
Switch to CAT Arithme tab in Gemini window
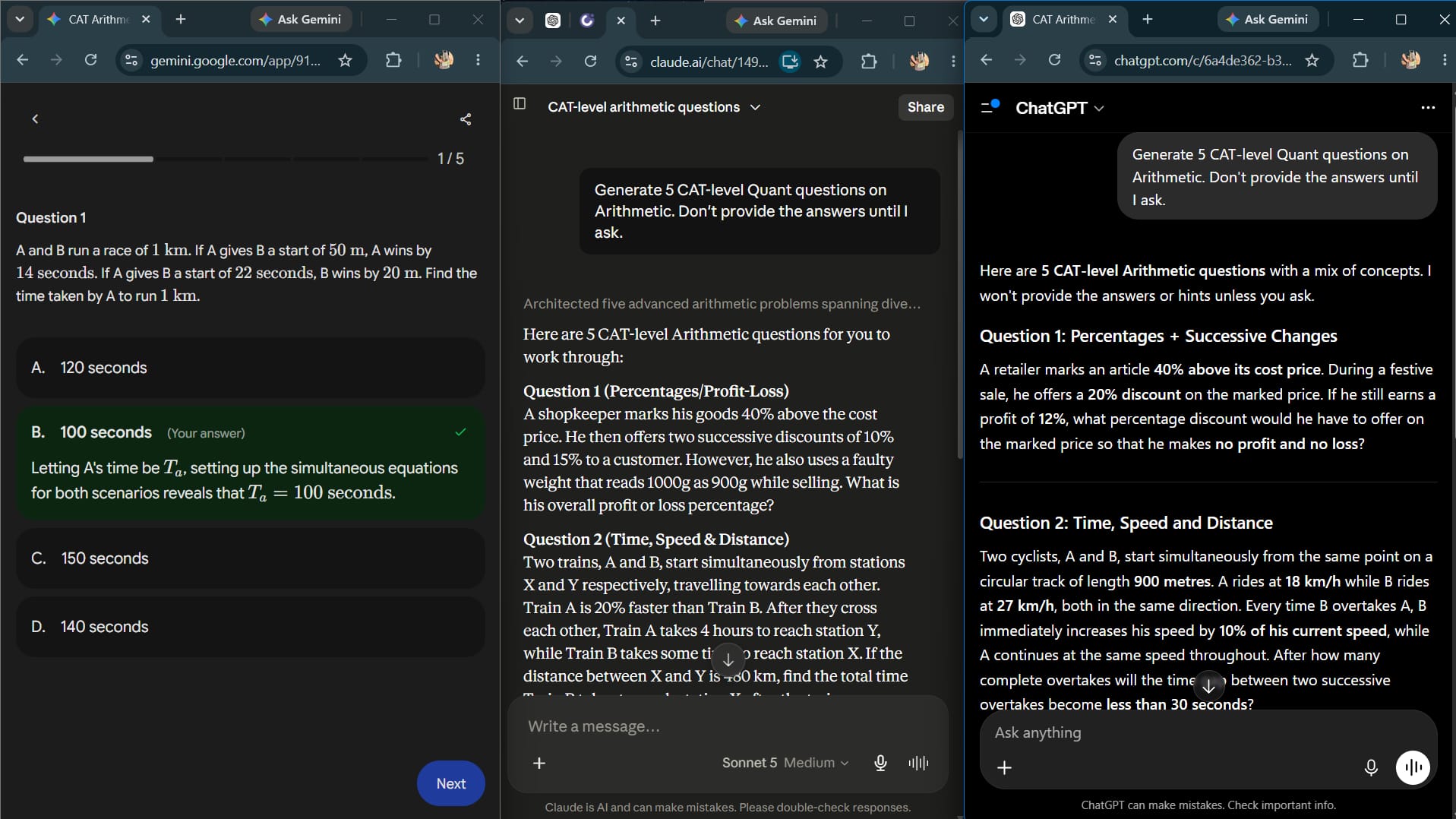pos(98,20)
